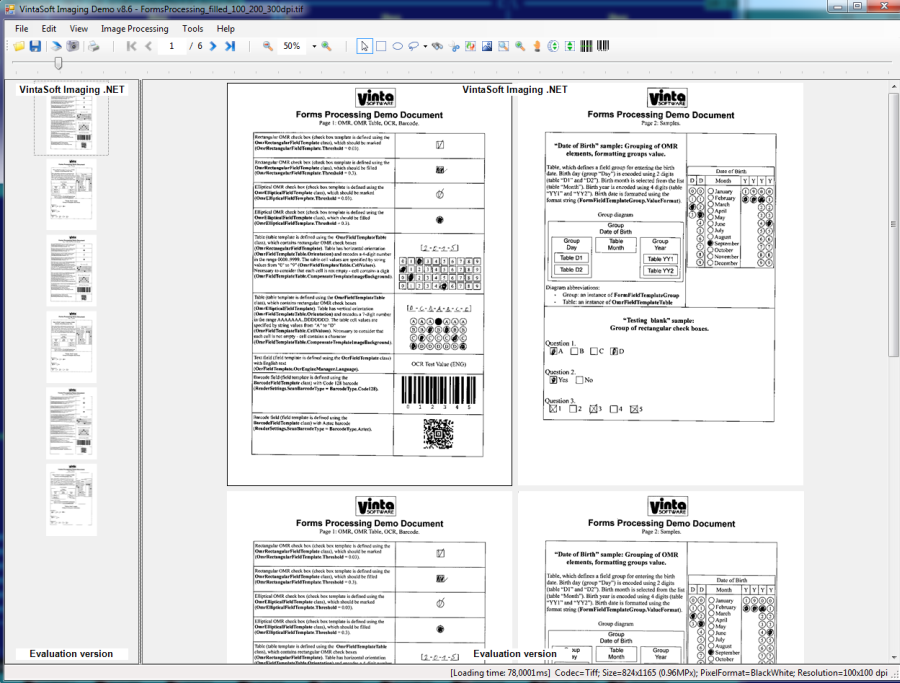Expand the lasso tool options arrow
The image size is (900, 683).
pos(425,46)
